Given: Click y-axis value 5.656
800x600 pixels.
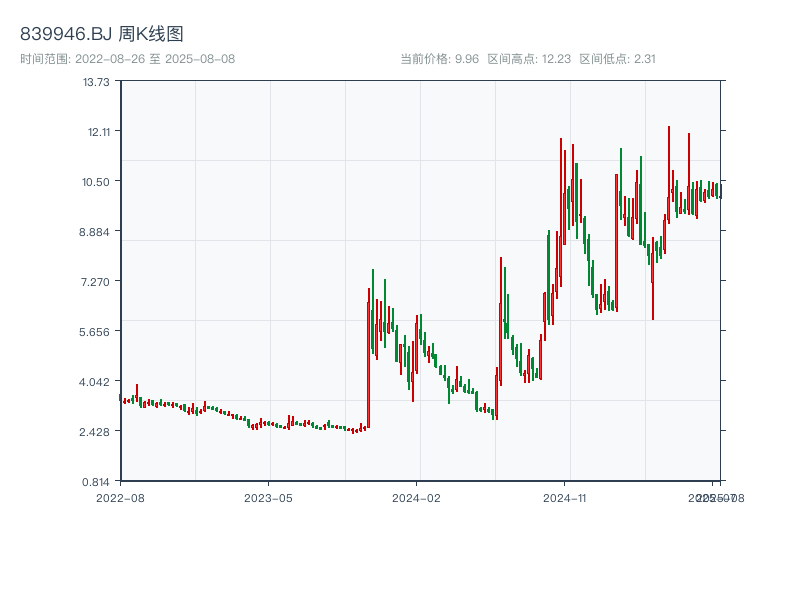Looking at the screenshot, I should coord(94,332).
